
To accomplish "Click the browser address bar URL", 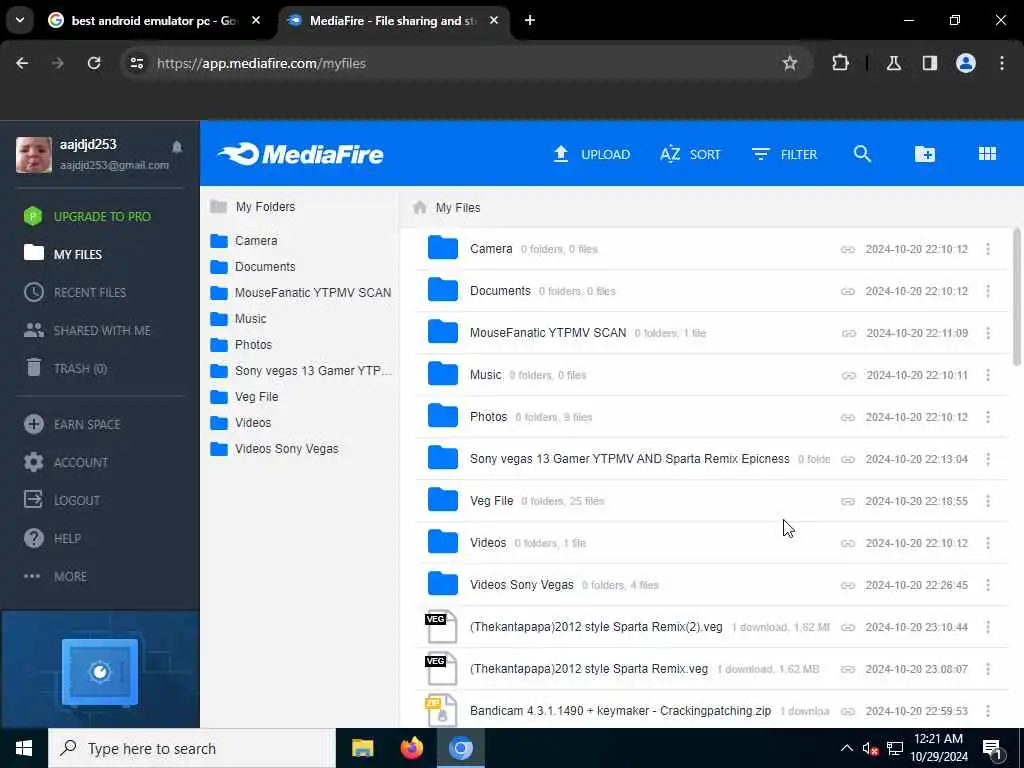I will click(x=261, y=63).
